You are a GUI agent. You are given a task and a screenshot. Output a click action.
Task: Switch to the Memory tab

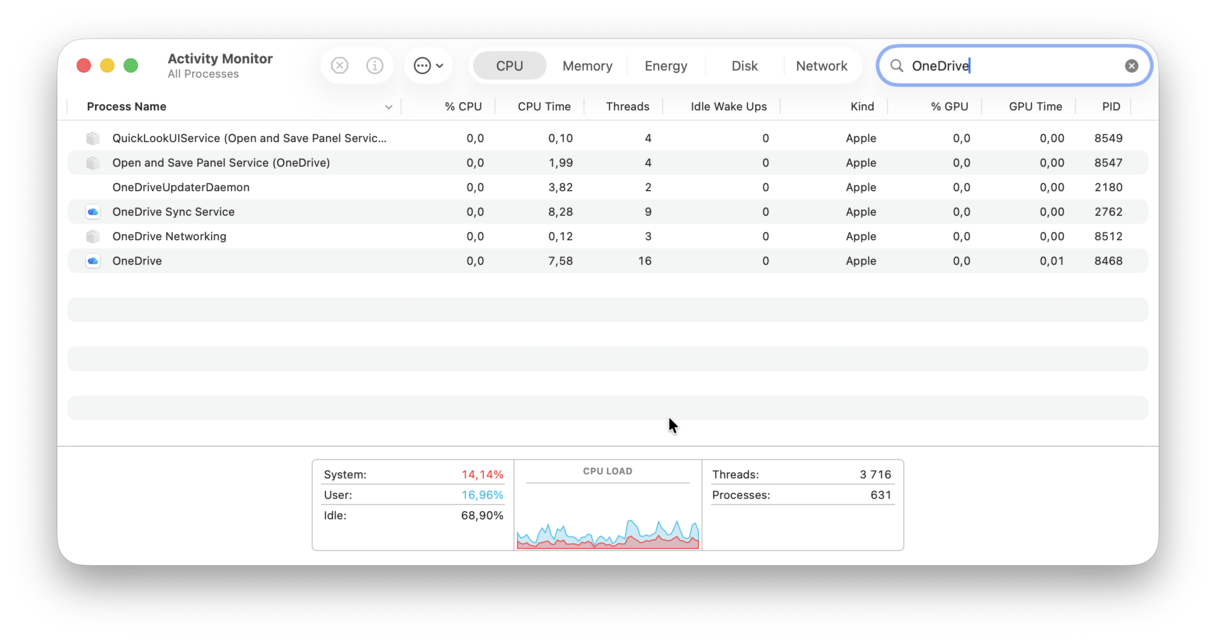(x=587, y=66)
